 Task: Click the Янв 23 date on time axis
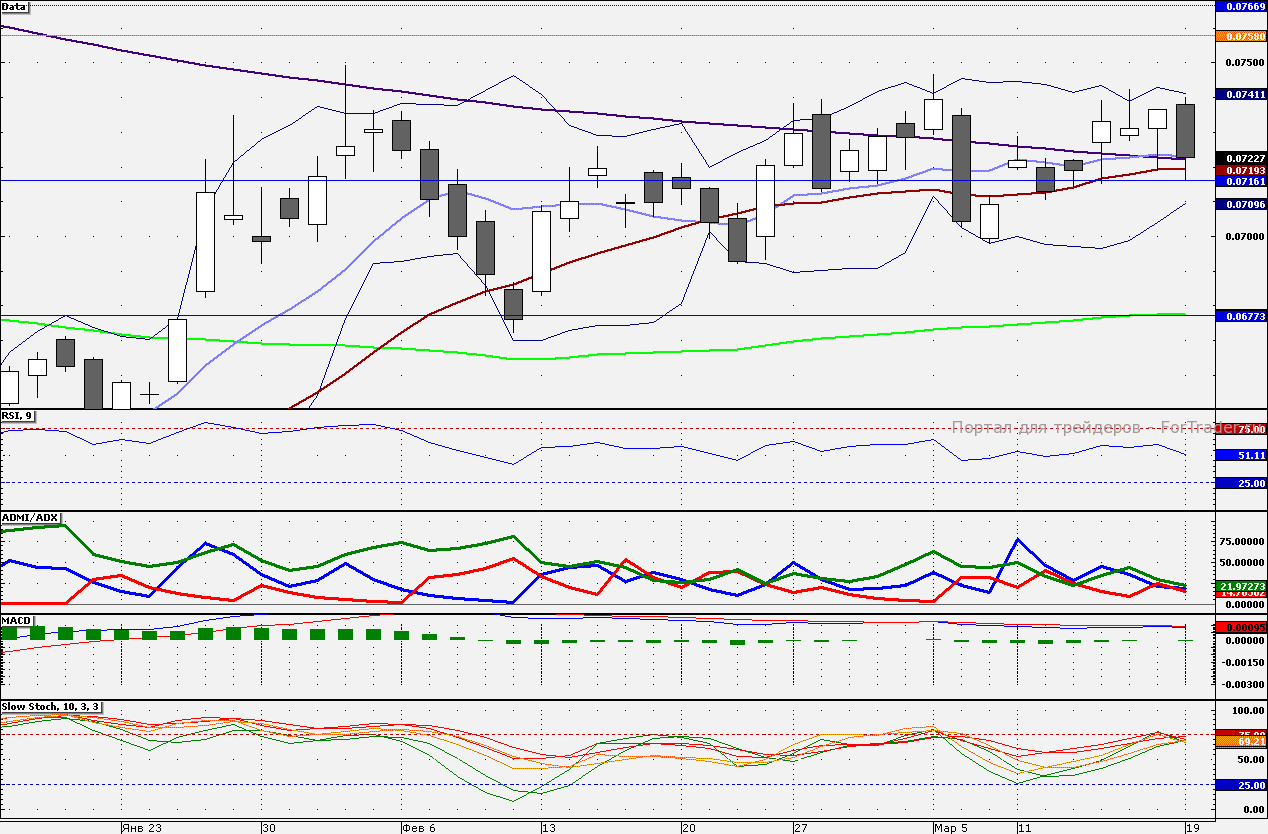[141, 828]
